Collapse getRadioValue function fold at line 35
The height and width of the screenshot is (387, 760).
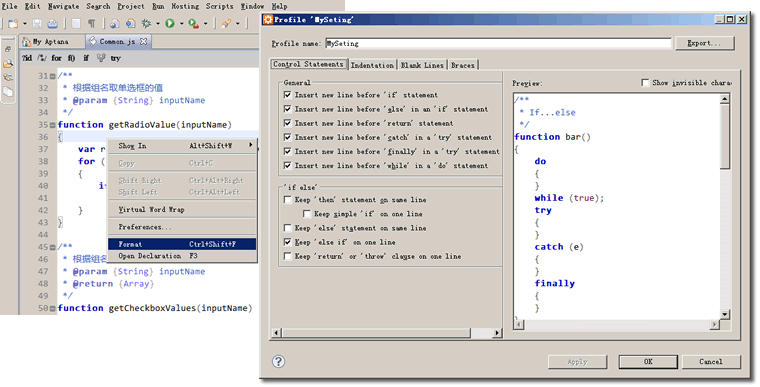coord(53,125)
